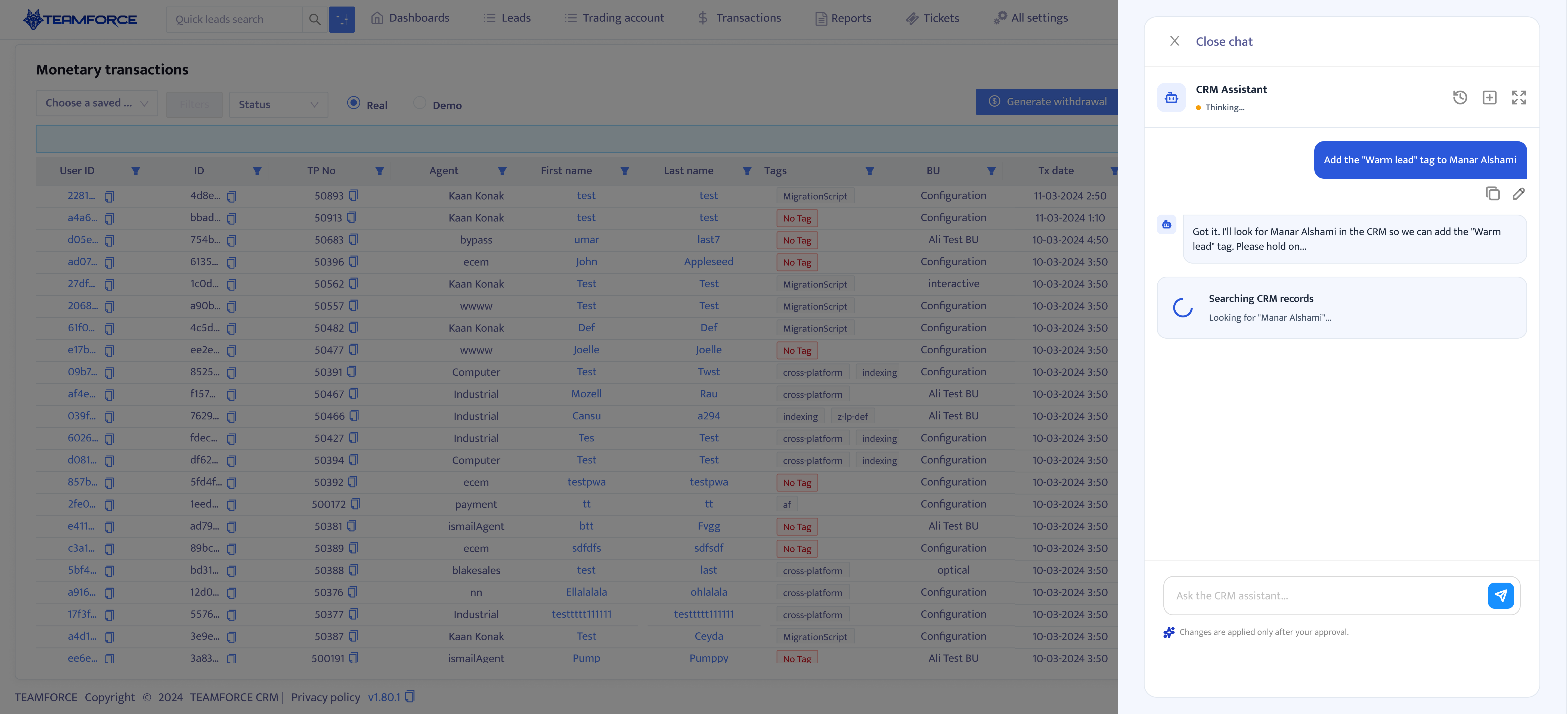Click agent cell blakesales

coord(476,570)
